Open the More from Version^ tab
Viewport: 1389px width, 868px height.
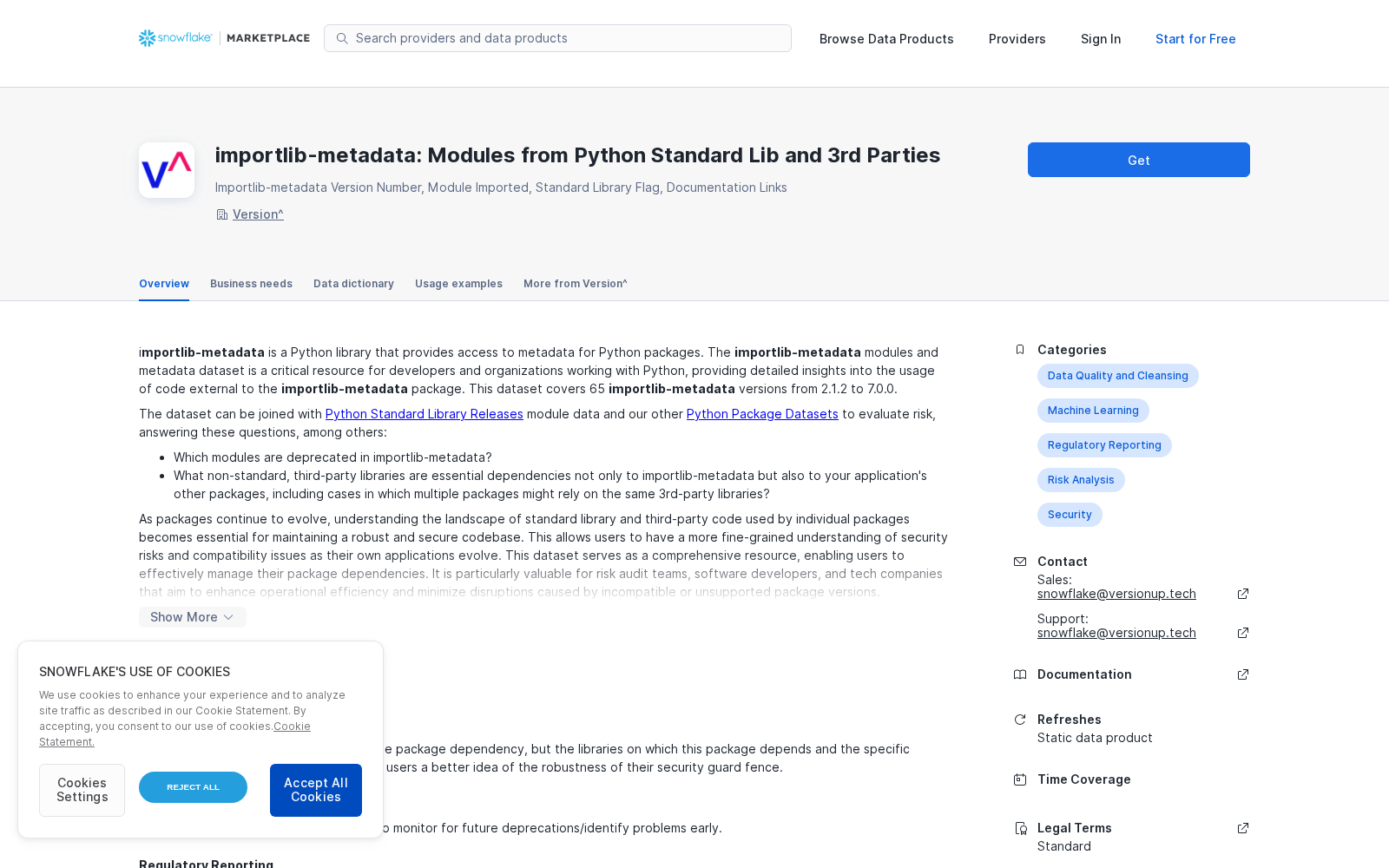point(576,284)
